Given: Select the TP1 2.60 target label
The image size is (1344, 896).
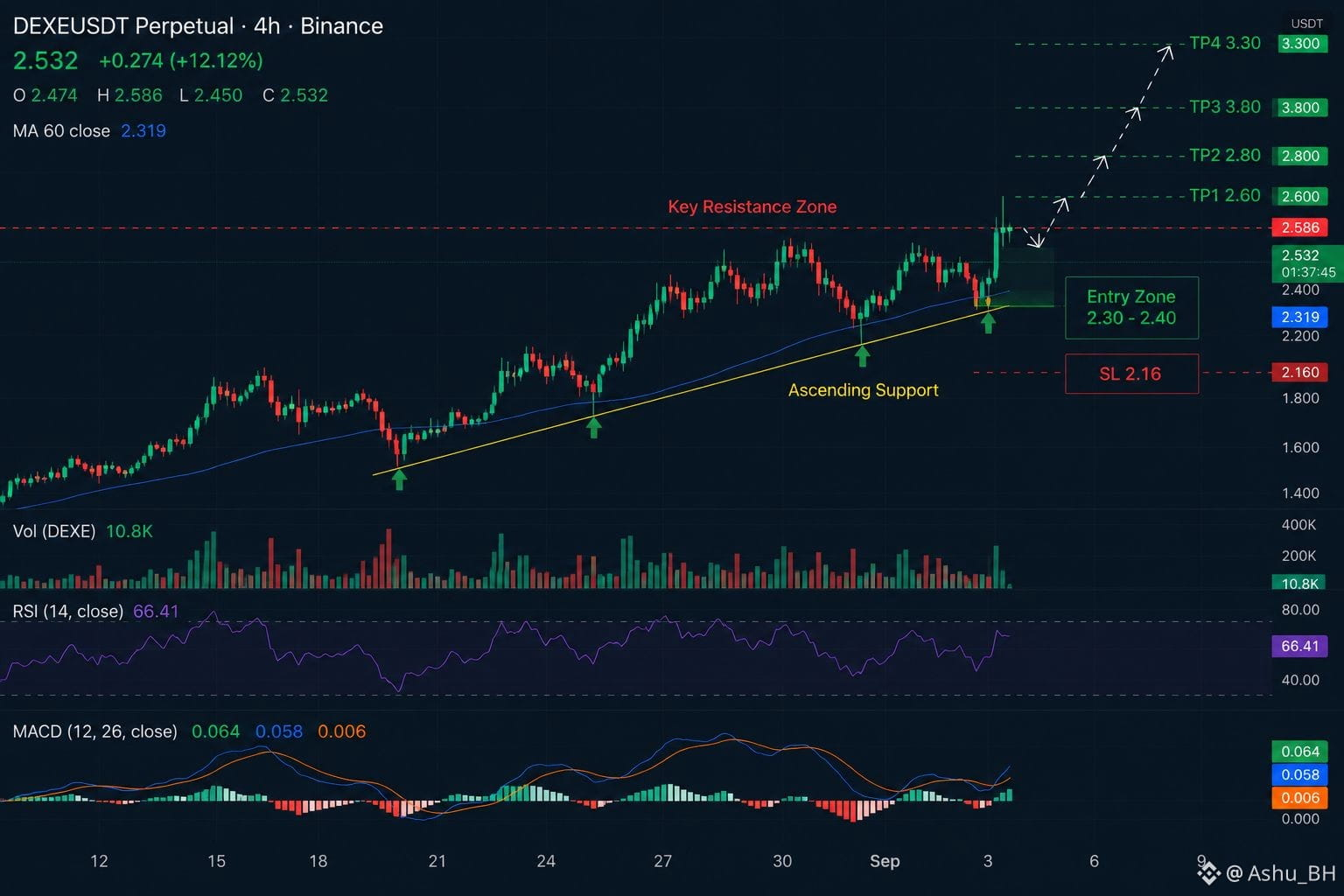Looking at the screenshot, I should (x=1225, y=195).
